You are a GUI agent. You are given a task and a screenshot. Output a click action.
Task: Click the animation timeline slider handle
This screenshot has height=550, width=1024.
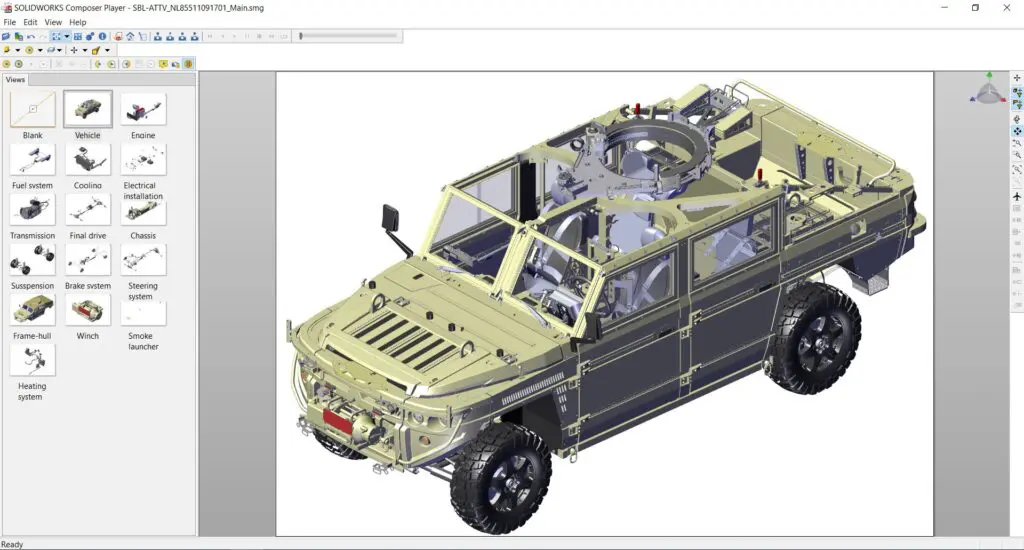coord(300,36)
